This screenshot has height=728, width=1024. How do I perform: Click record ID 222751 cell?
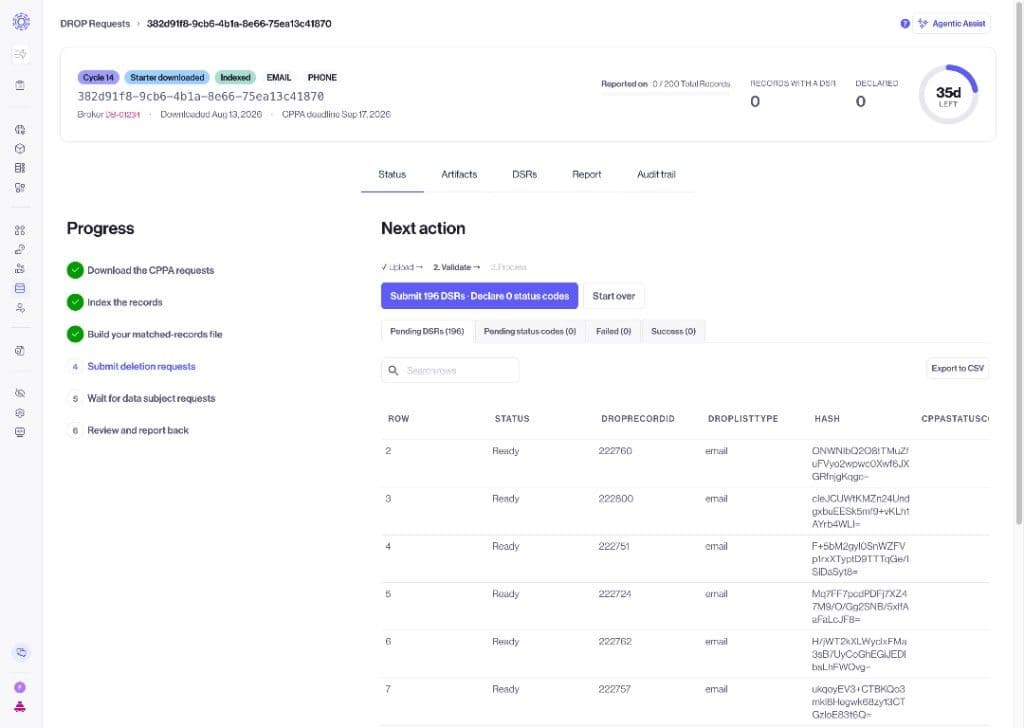tap(614, 546)
